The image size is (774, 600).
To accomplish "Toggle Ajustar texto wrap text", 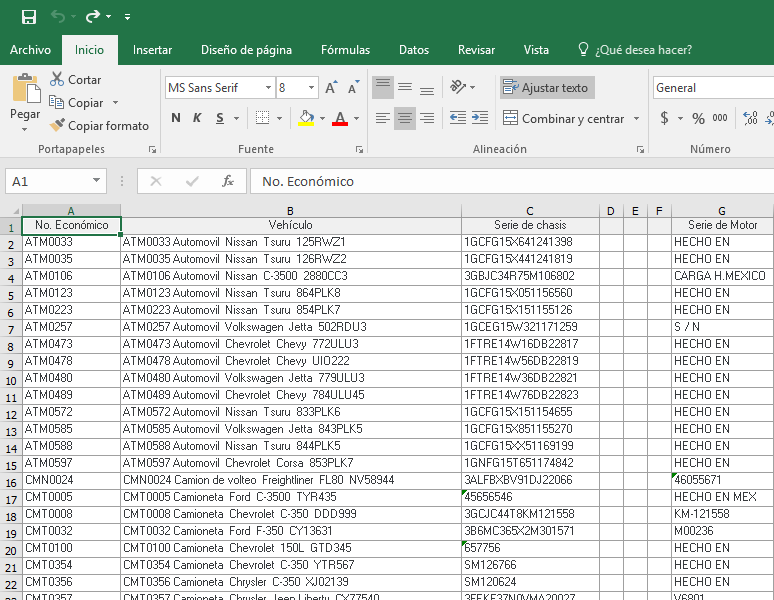I will pyautogui.click(x=546, y=88).
